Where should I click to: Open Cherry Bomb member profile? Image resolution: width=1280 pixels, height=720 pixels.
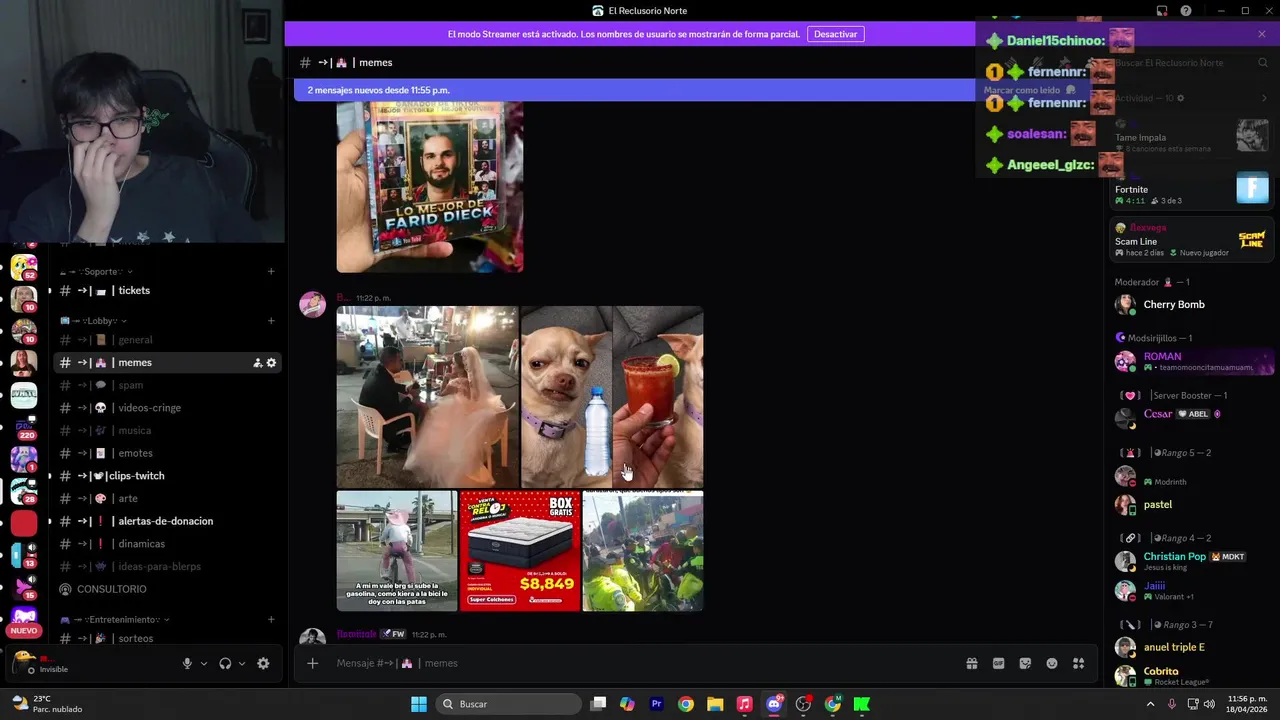[1192, 305]
